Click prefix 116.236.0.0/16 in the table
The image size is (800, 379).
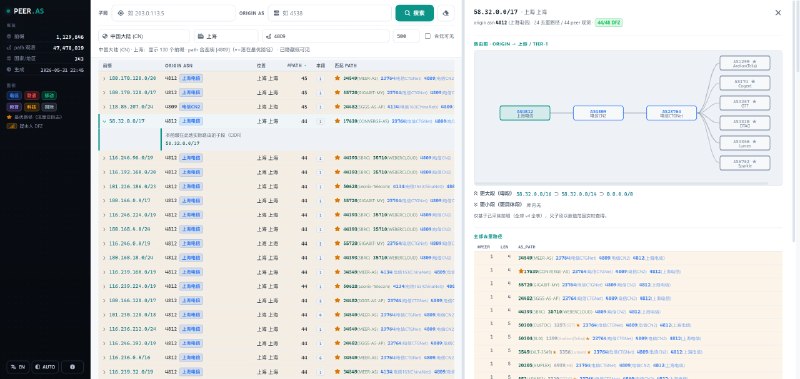pos(130,358)
